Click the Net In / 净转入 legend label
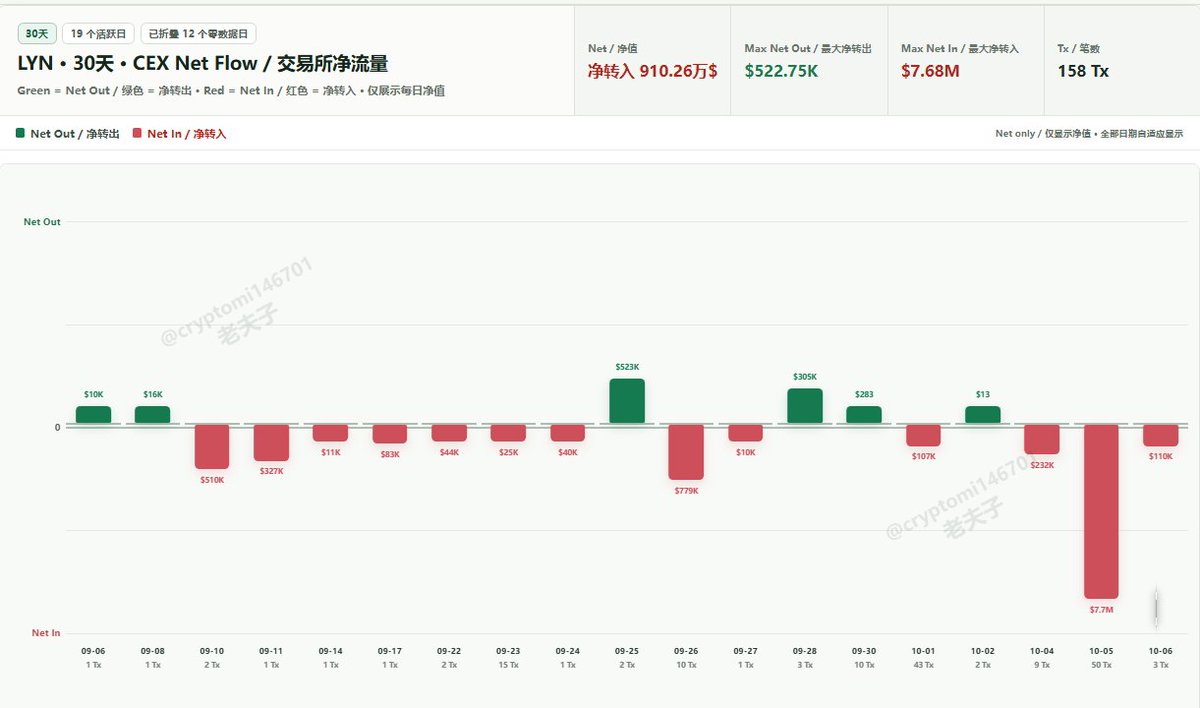 tap(187, 134)
